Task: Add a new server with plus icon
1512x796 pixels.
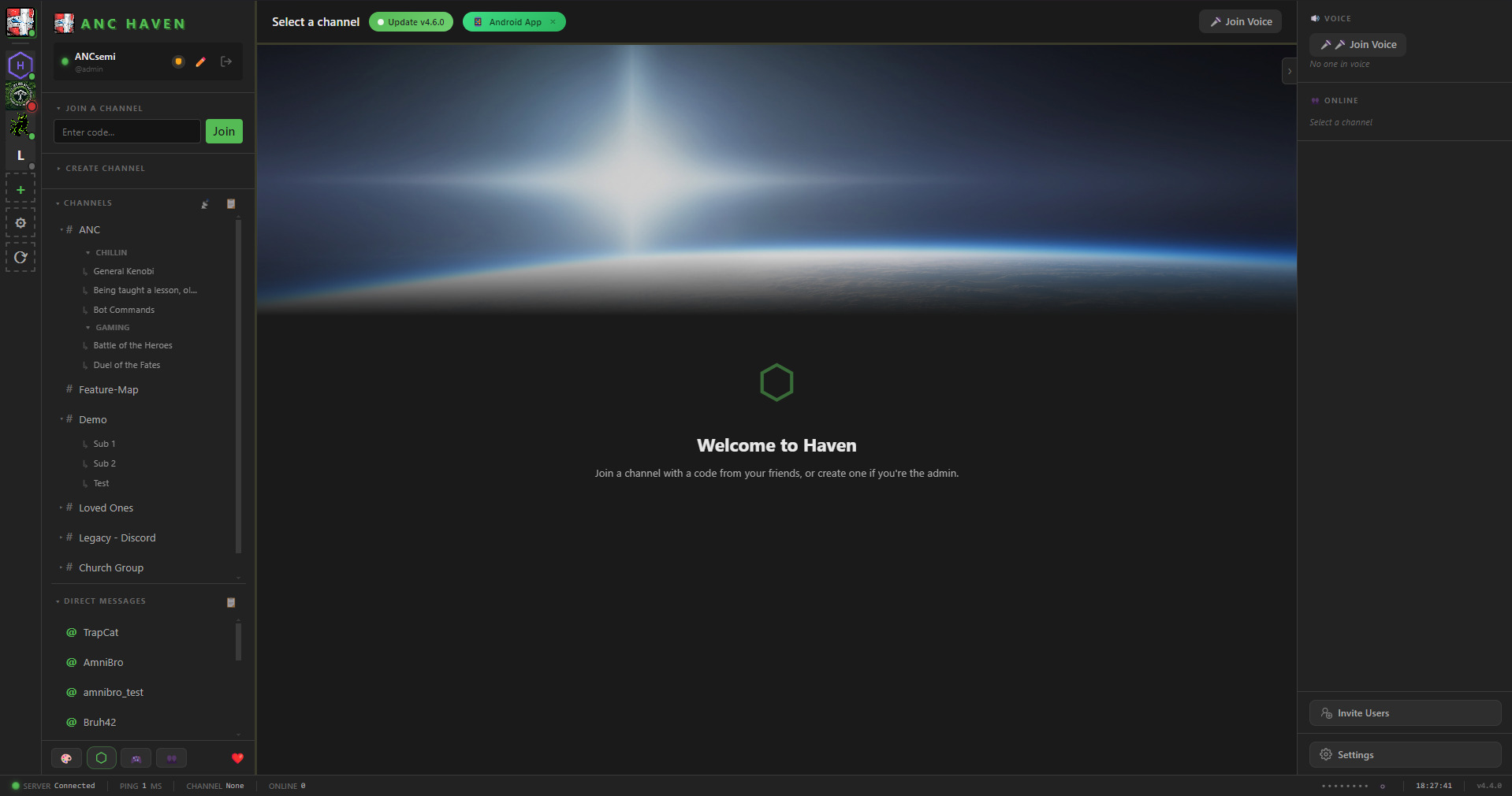Action: click(20, 190)
